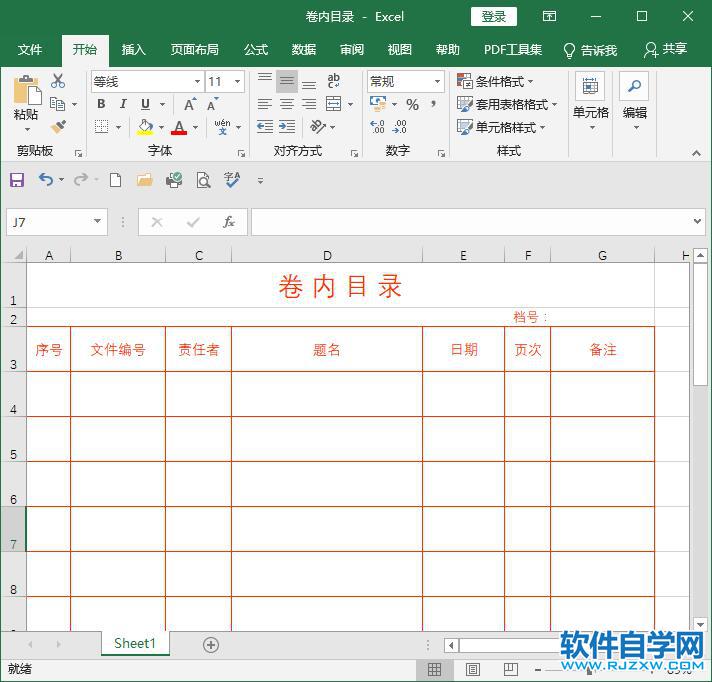Switch to the 审阅 tab
Image resolution: width=712 pixels, height=682 pixels.
(352, 49)
